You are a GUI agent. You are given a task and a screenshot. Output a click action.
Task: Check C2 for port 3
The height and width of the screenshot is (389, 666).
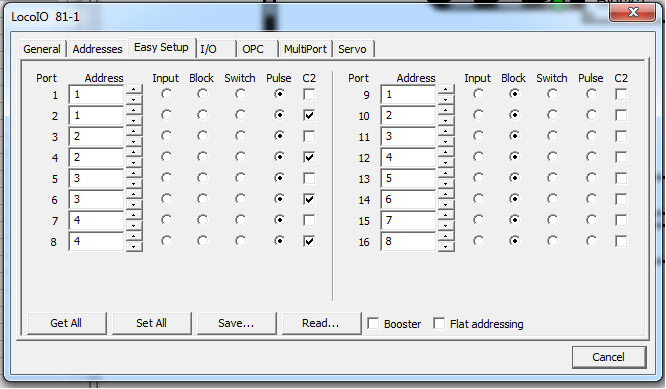click(309, 136)
